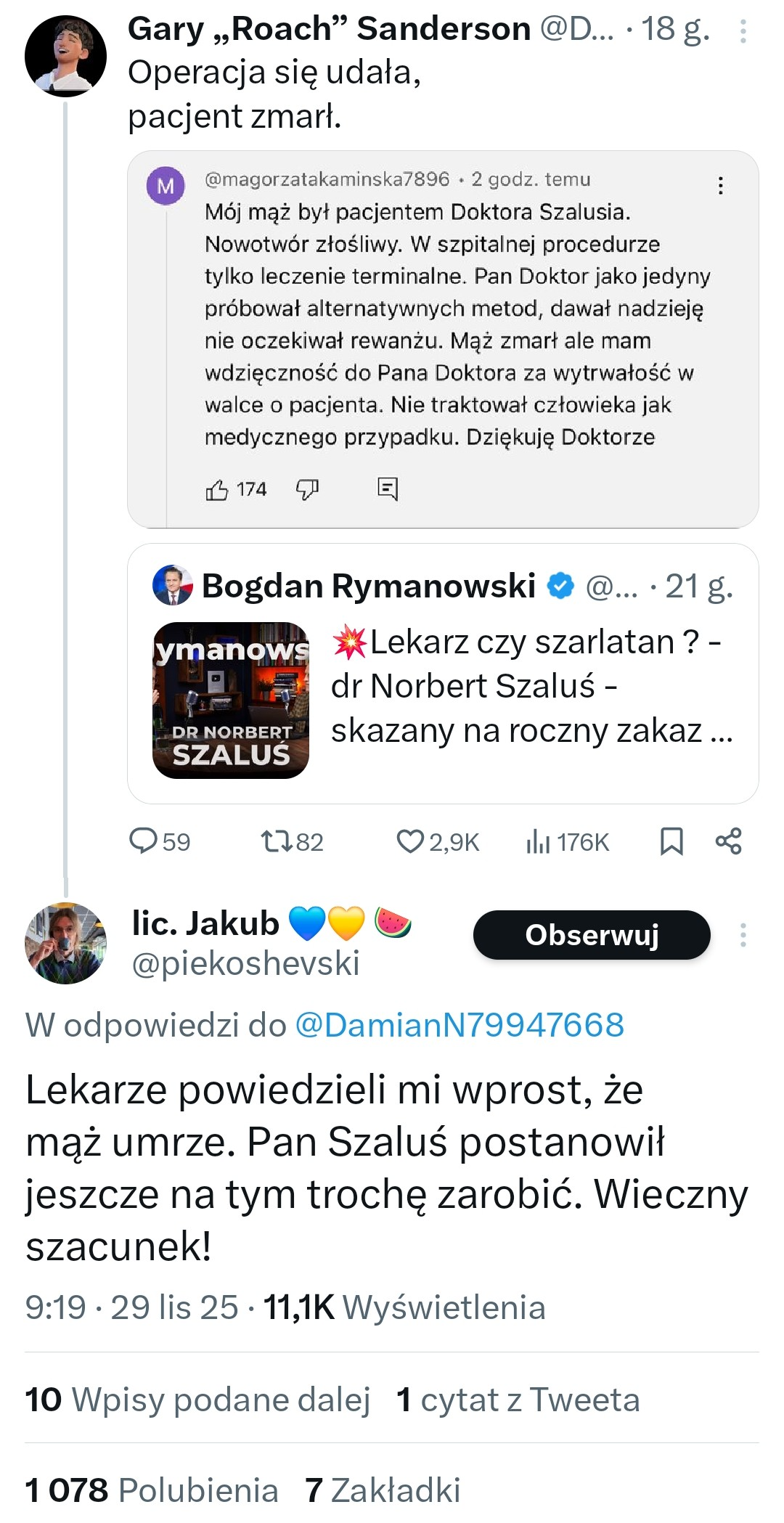Open three-dot menu in embedded YouTube comment
Viewport: 784px width, 1523px height.
tap(720, 186)
